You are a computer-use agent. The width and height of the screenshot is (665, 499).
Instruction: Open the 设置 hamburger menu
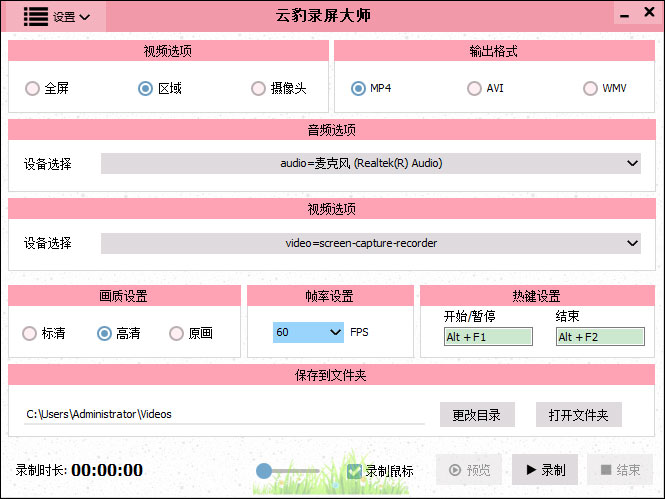point(56,17)
